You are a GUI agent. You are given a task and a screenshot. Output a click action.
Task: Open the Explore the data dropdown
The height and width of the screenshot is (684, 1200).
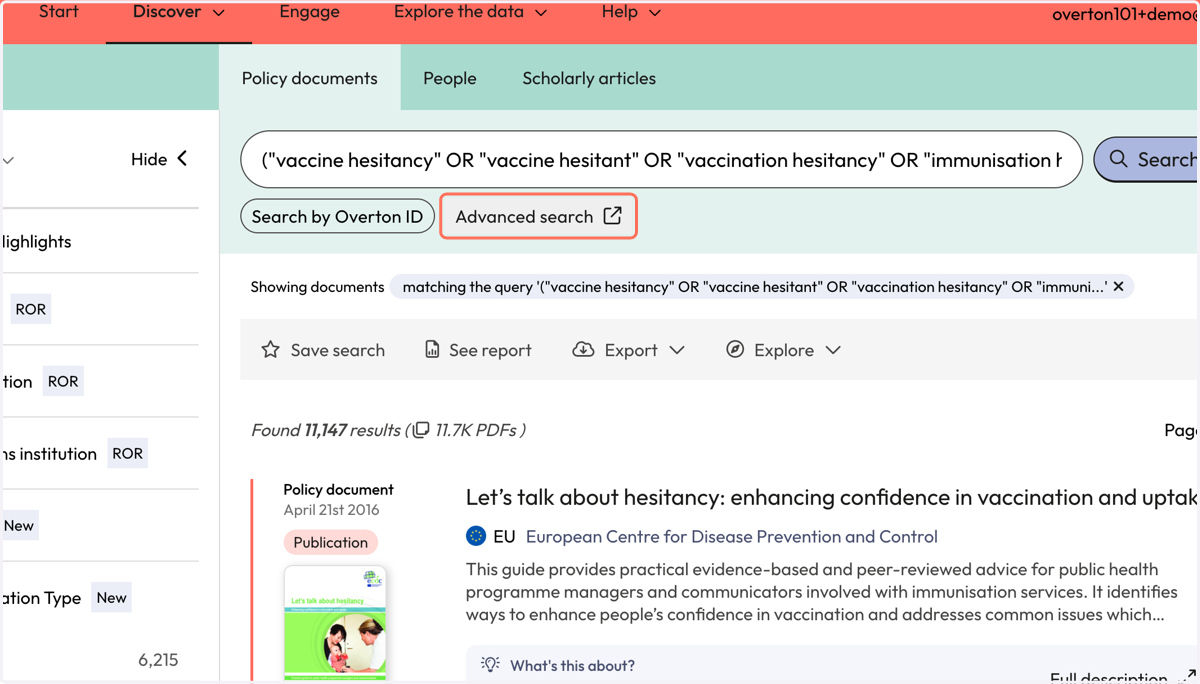[470, 13]
